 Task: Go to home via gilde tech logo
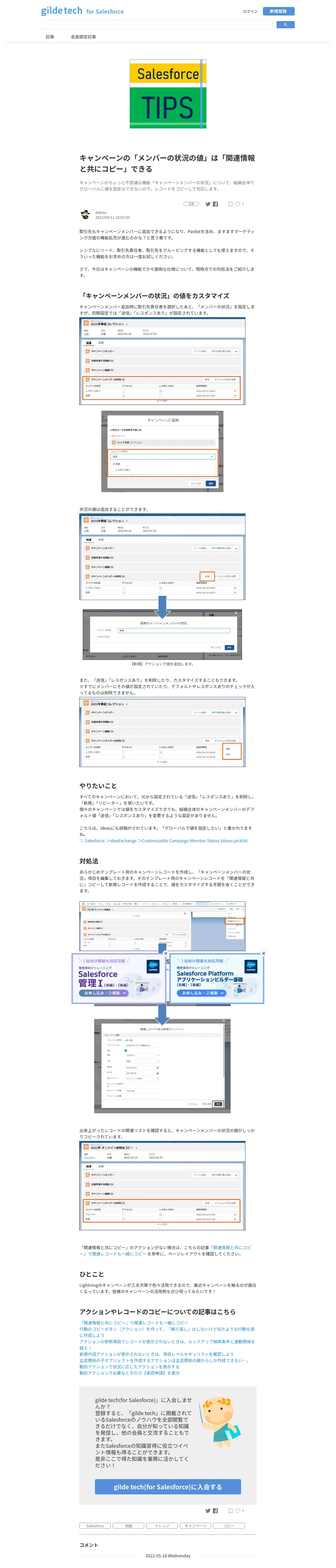point(82,11)
